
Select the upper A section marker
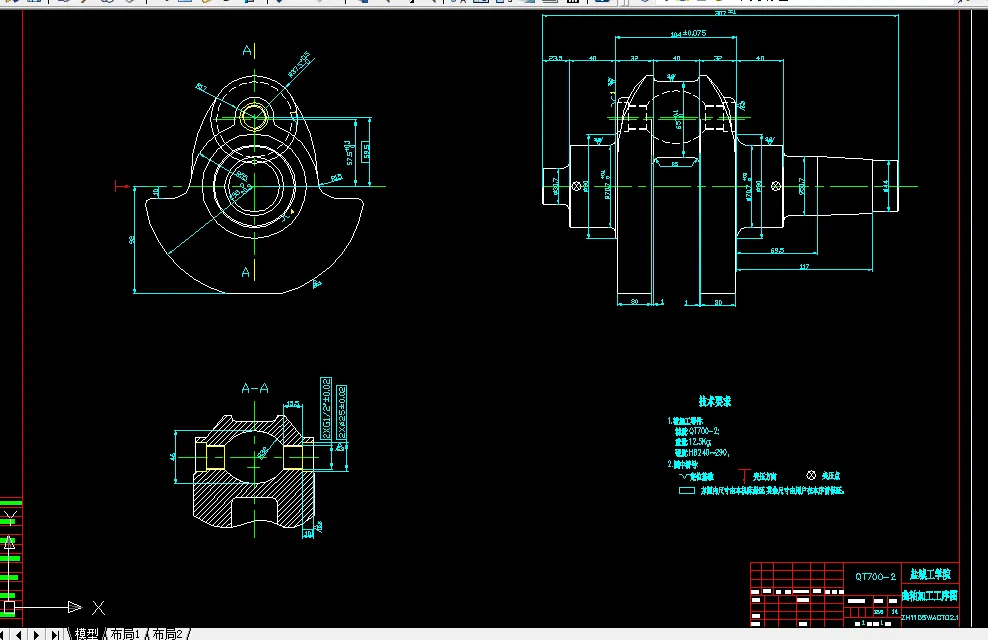point(246,49)
